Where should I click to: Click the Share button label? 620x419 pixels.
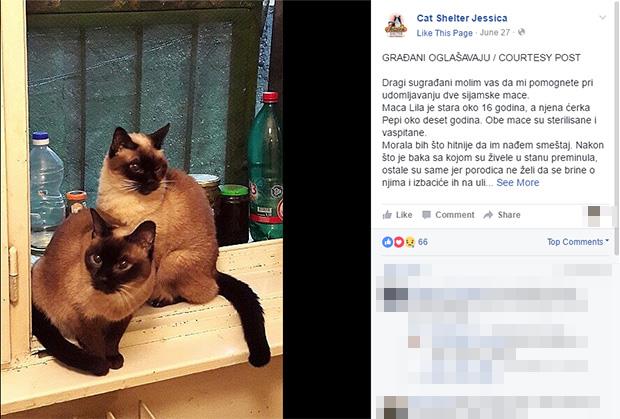[x=509, y=215]
